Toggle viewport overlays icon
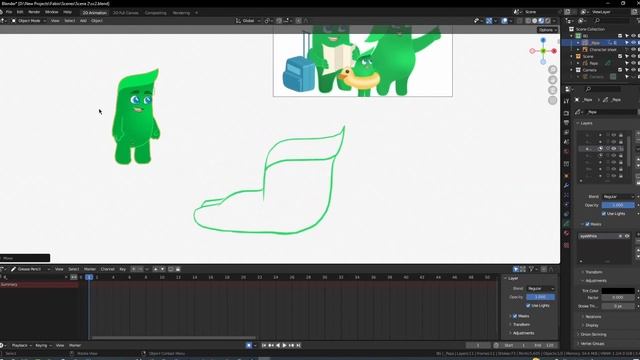 504,20
